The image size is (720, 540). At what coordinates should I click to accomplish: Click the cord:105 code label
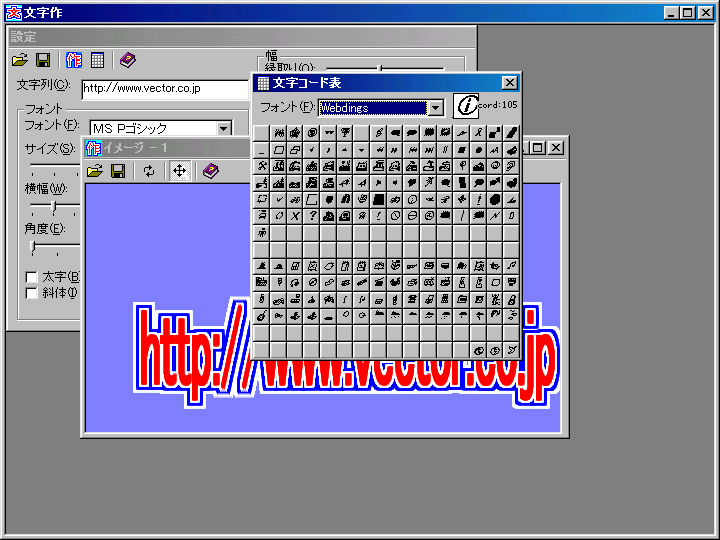tap(498, 105)
